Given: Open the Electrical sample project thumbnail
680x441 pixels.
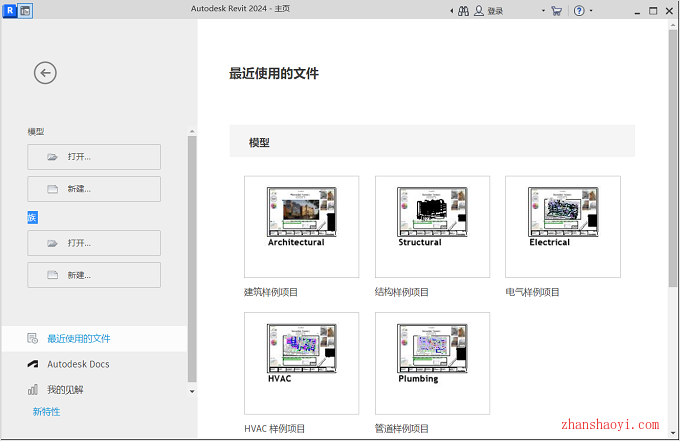Looking at the screenshot, I should click(563, 227).
